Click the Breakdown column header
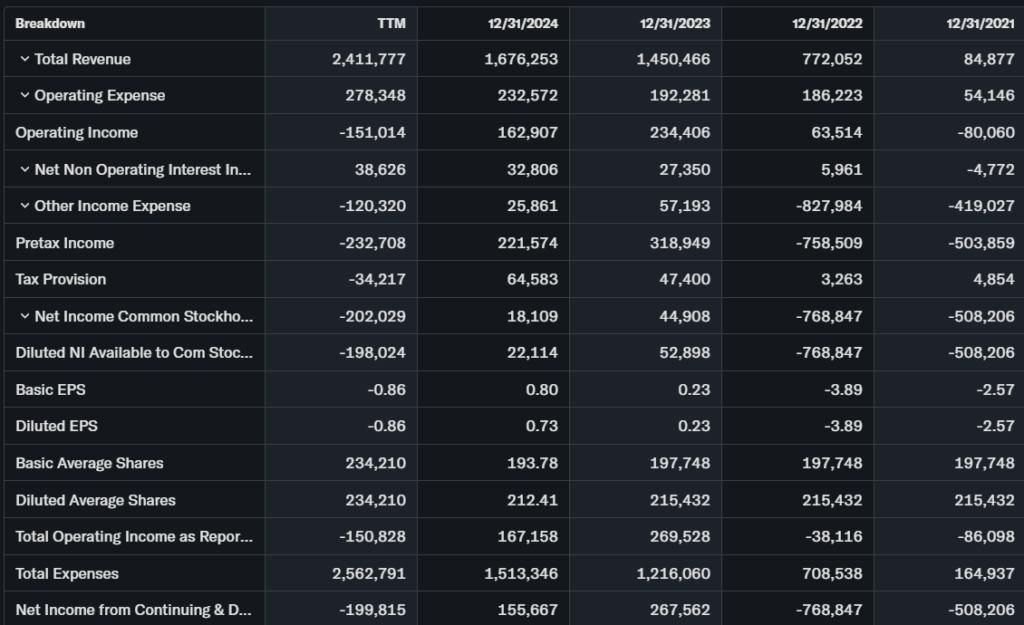Screen dimensions: 1024x625 50,23
